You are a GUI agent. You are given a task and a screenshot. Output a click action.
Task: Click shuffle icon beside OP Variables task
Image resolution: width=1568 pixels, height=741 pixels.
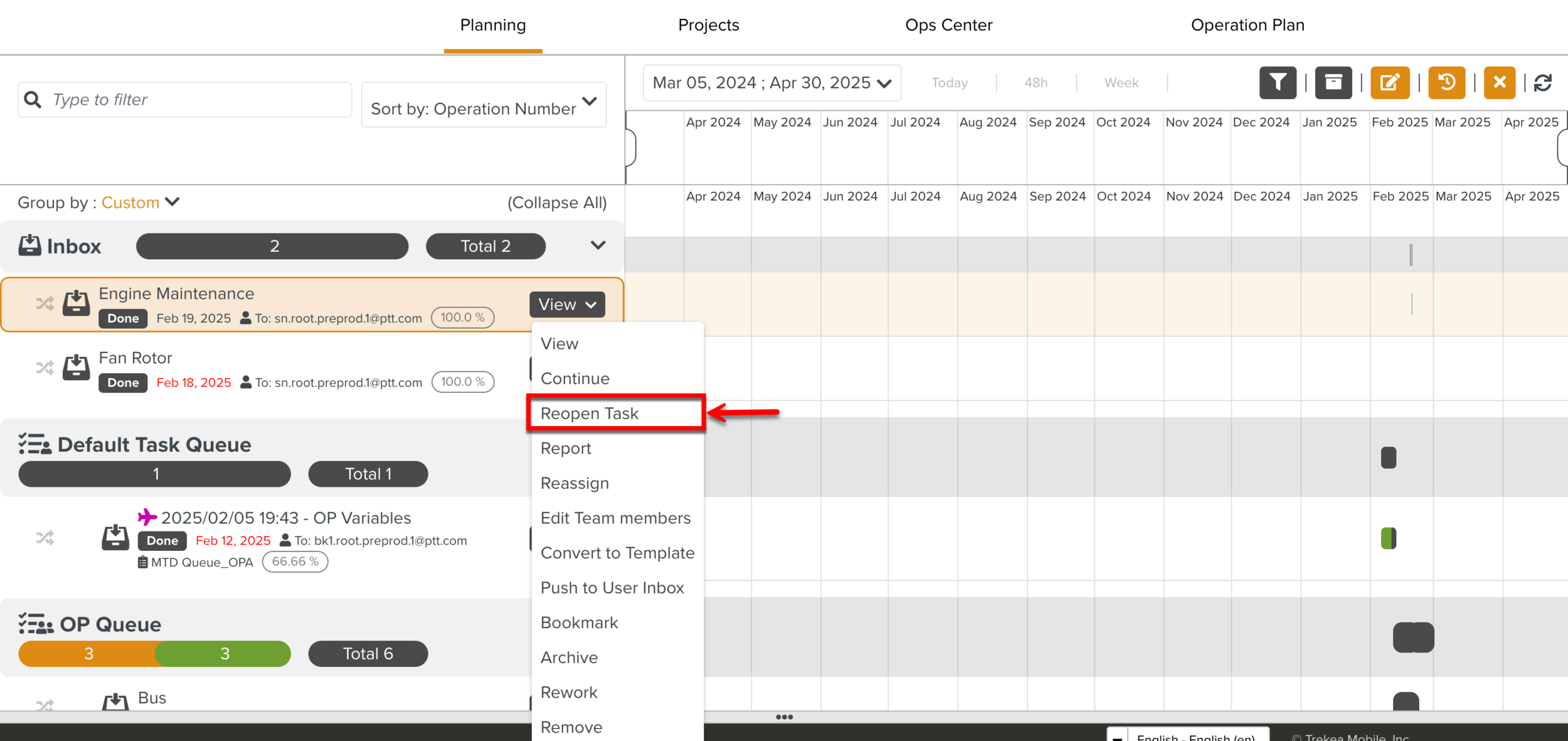click(x=45, y=538)
